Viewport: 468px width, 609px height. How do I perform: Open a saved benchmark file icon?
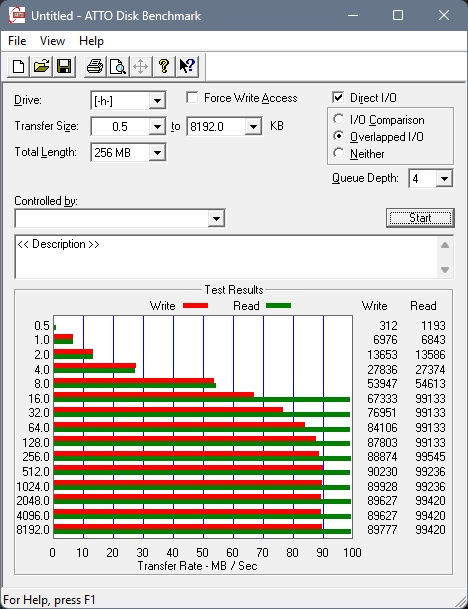coord(41,66)
